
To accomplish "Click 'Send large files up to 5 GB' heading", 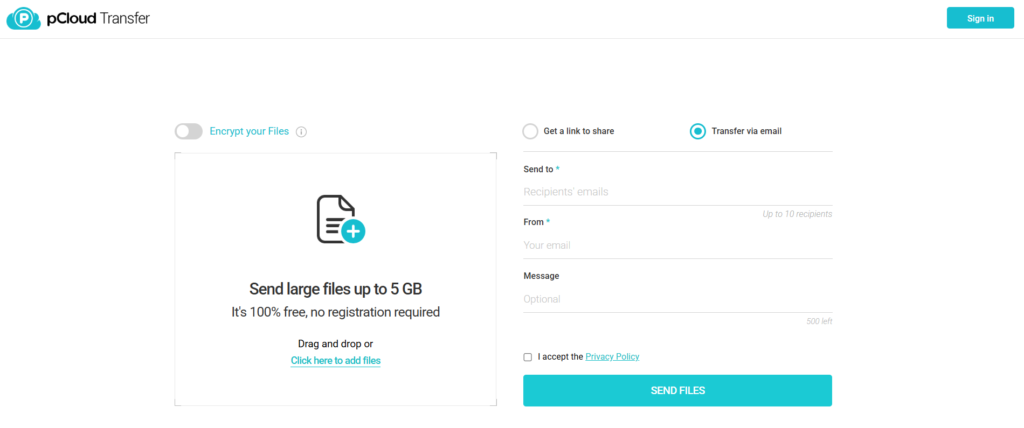I will click(x=335, y=290).
